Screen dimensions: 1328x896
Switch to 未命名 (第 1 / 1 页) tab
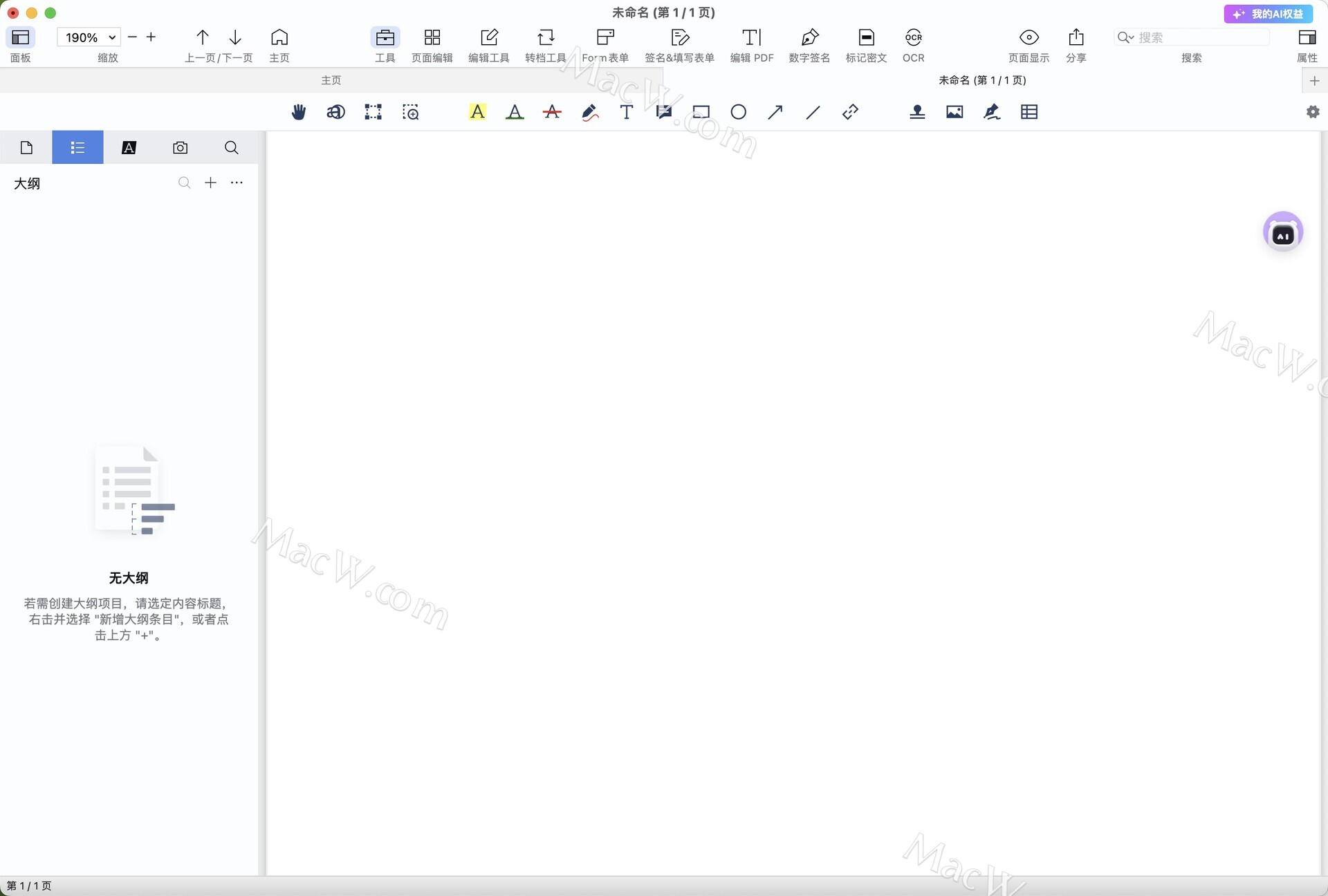point(982,80)
